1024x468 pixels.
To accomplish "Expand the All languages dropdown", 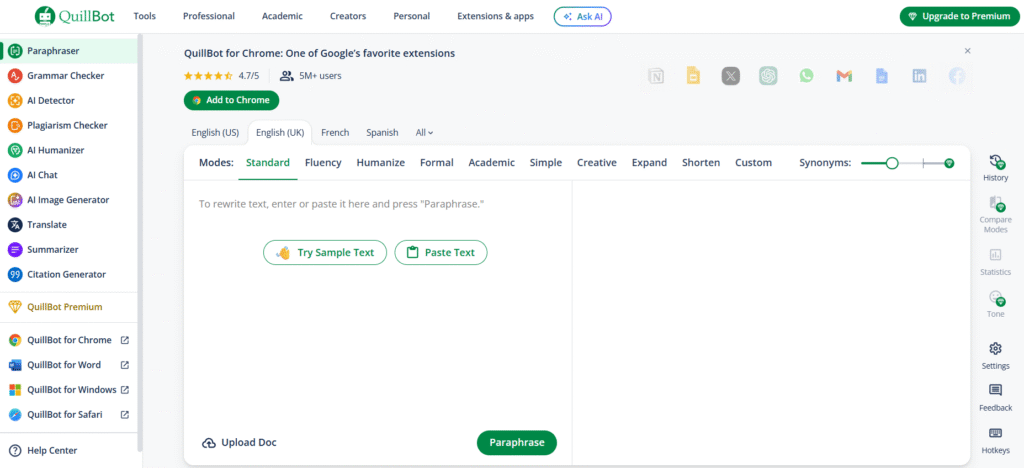I will (424, 133).
